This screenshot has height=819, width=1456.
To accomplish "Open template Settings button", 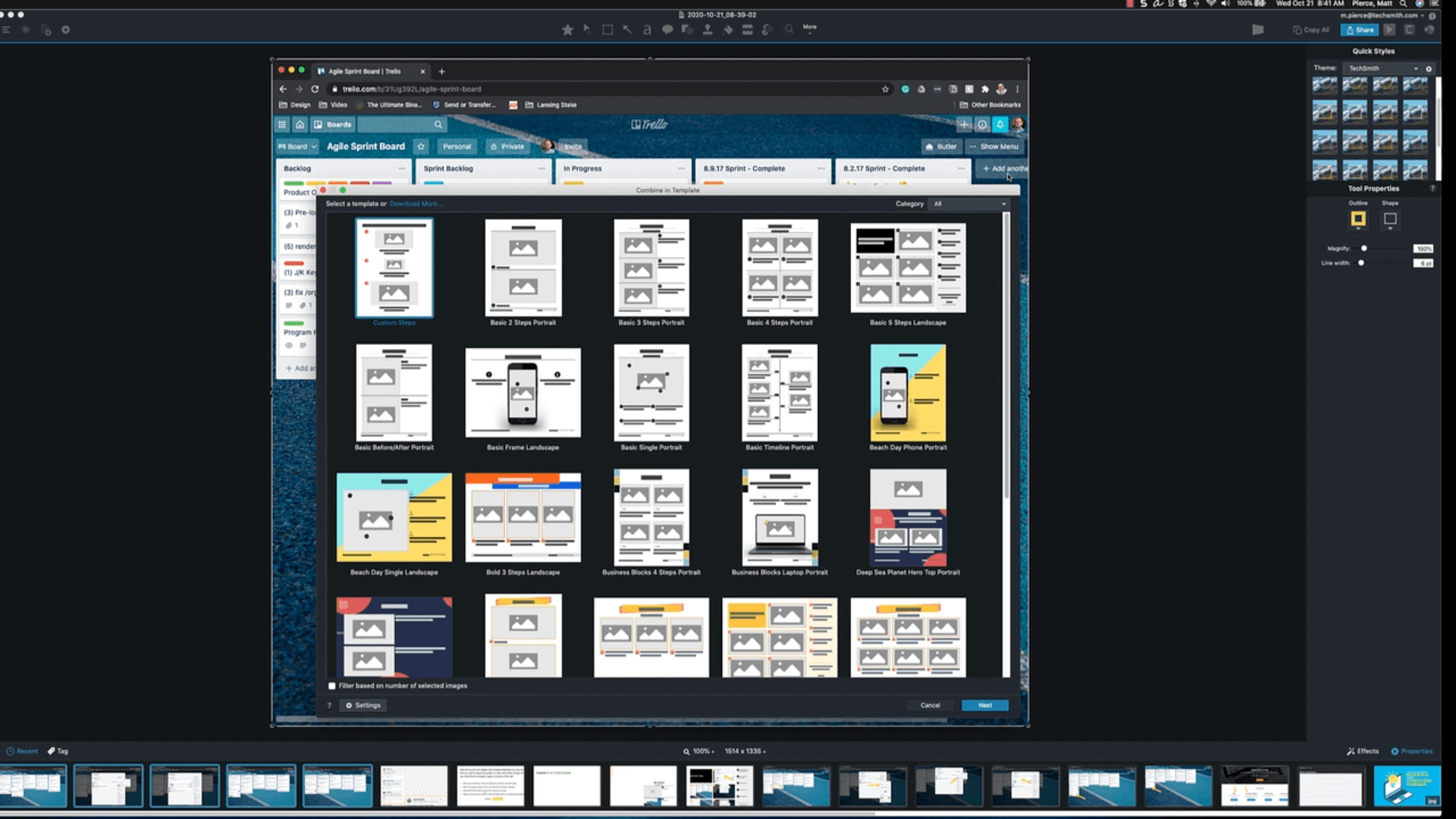I will pyautogui.click(x=363, y=705).
